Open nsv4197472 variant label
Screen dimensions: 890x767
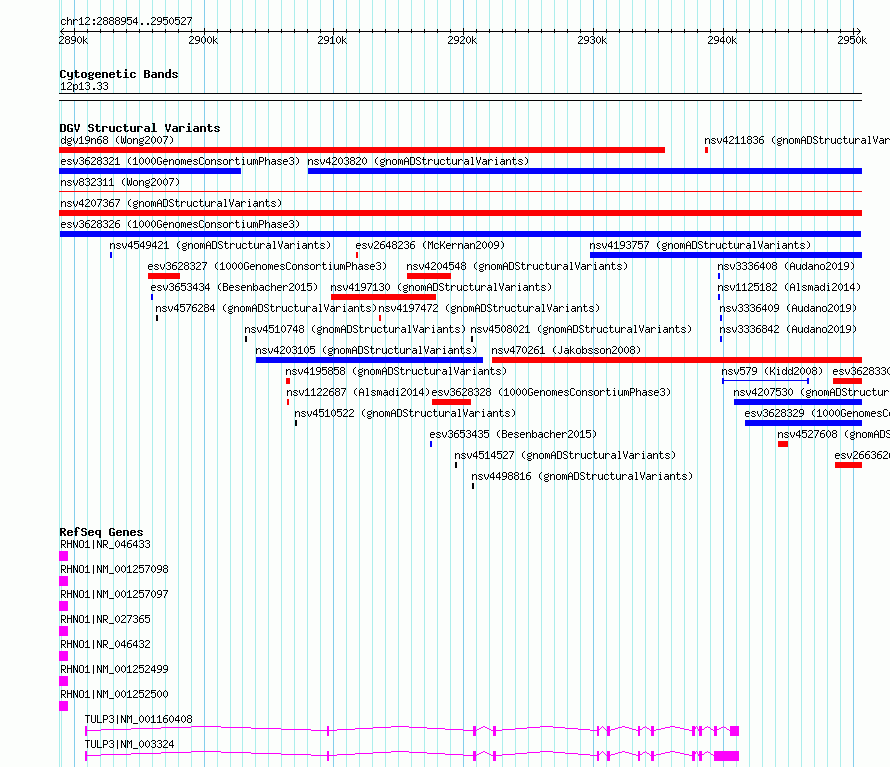(489, 308)
